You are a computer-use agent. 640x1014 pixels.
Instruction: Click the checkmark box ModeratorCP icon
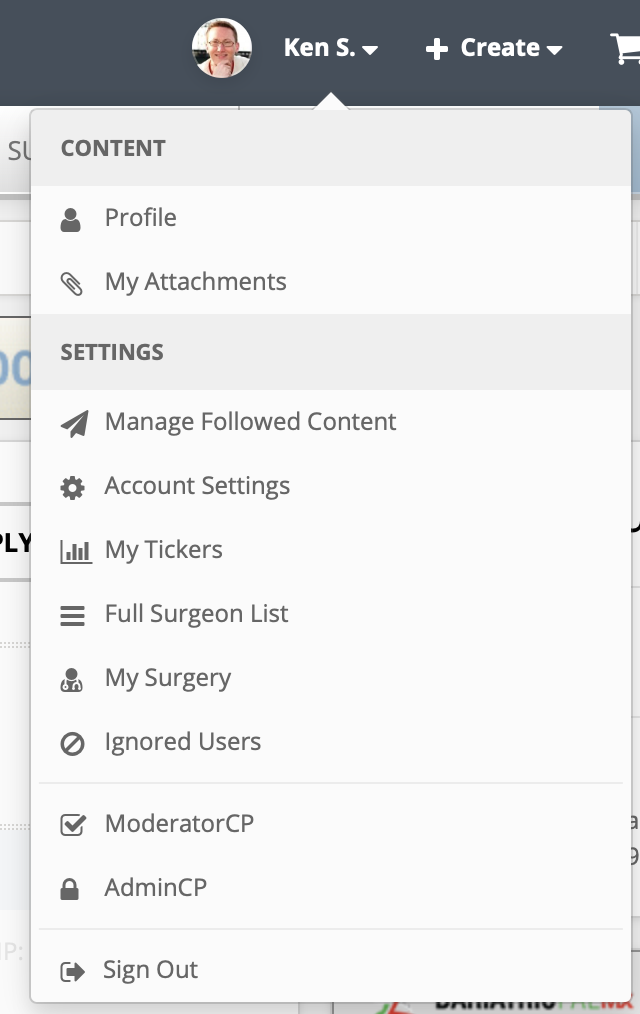pyautogui.click(x=72, y=825)
